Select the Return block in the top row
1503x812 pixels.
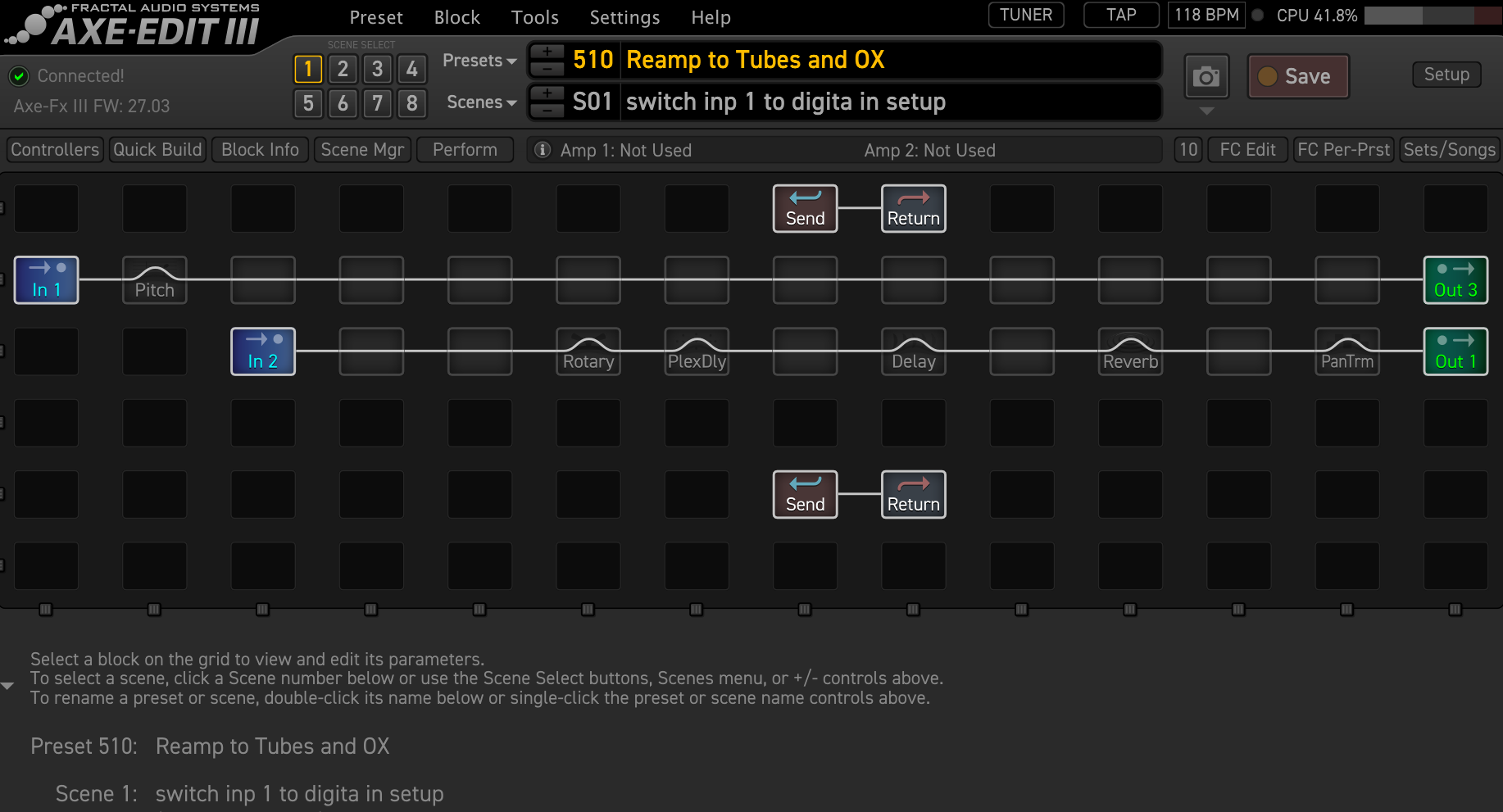coord(914,209)
